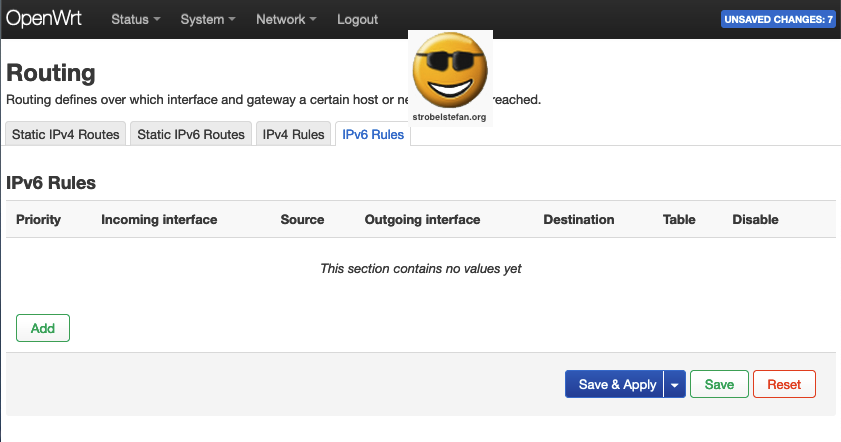This screenshot has width=841, height=442.
Task: Select the IPv6 Rules tab
Action: [x=373, y=134]
